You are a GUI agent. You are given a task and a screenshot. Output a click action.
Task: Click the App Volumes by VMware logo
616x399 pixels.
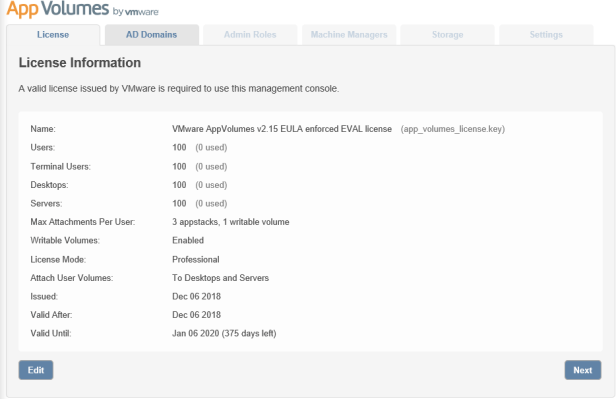pos(82,9)
